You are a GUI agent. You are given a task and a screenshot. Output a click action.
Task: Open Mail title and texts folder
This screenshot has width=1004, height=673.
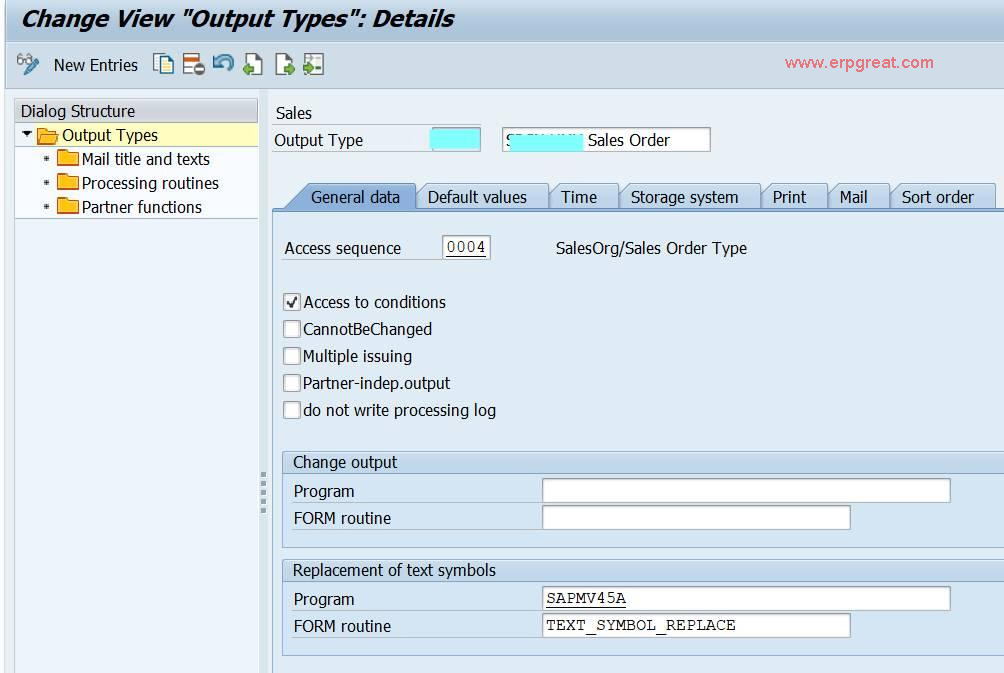[x=145, y=159]
